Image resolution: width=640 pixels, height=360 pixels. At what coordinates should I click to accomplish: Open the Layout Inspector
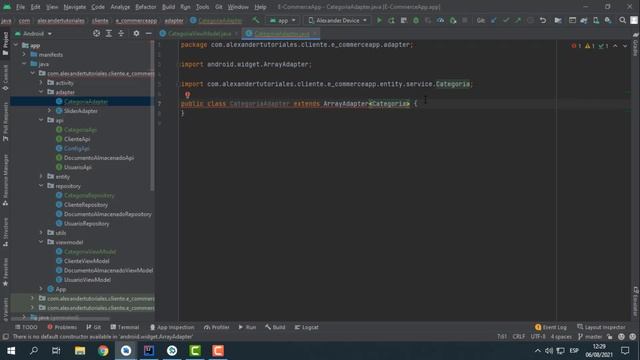[601, 327]
